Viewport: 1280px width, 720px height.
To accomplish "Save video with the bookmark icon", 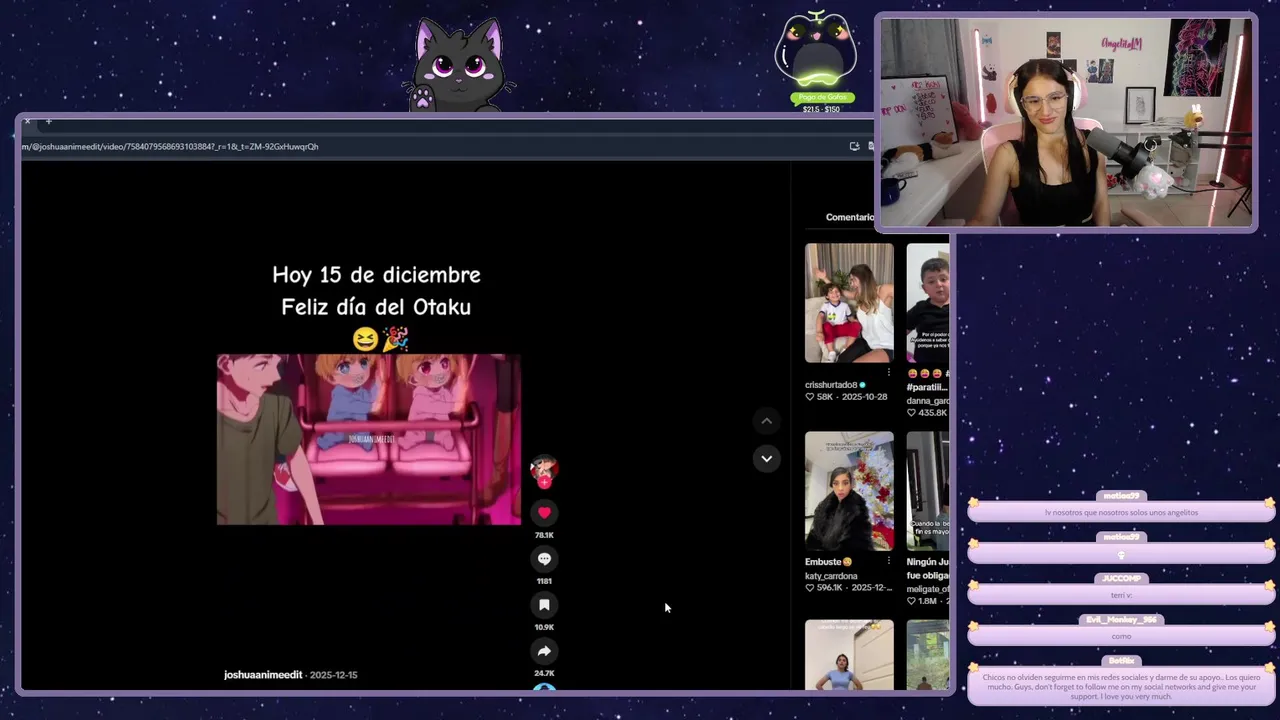I will (544, 605).
